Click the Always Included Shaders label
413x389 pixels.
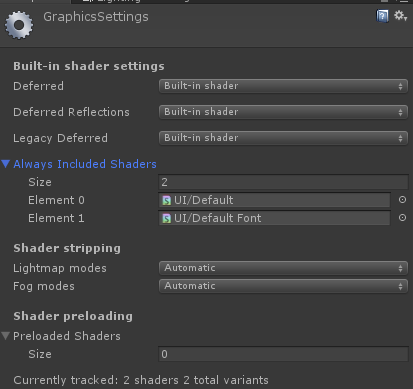85,164
